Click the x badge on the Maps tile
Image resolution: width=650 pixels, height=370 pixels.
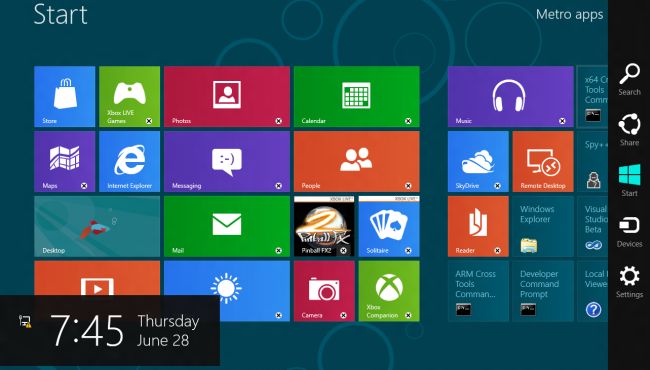click(84, 186)
